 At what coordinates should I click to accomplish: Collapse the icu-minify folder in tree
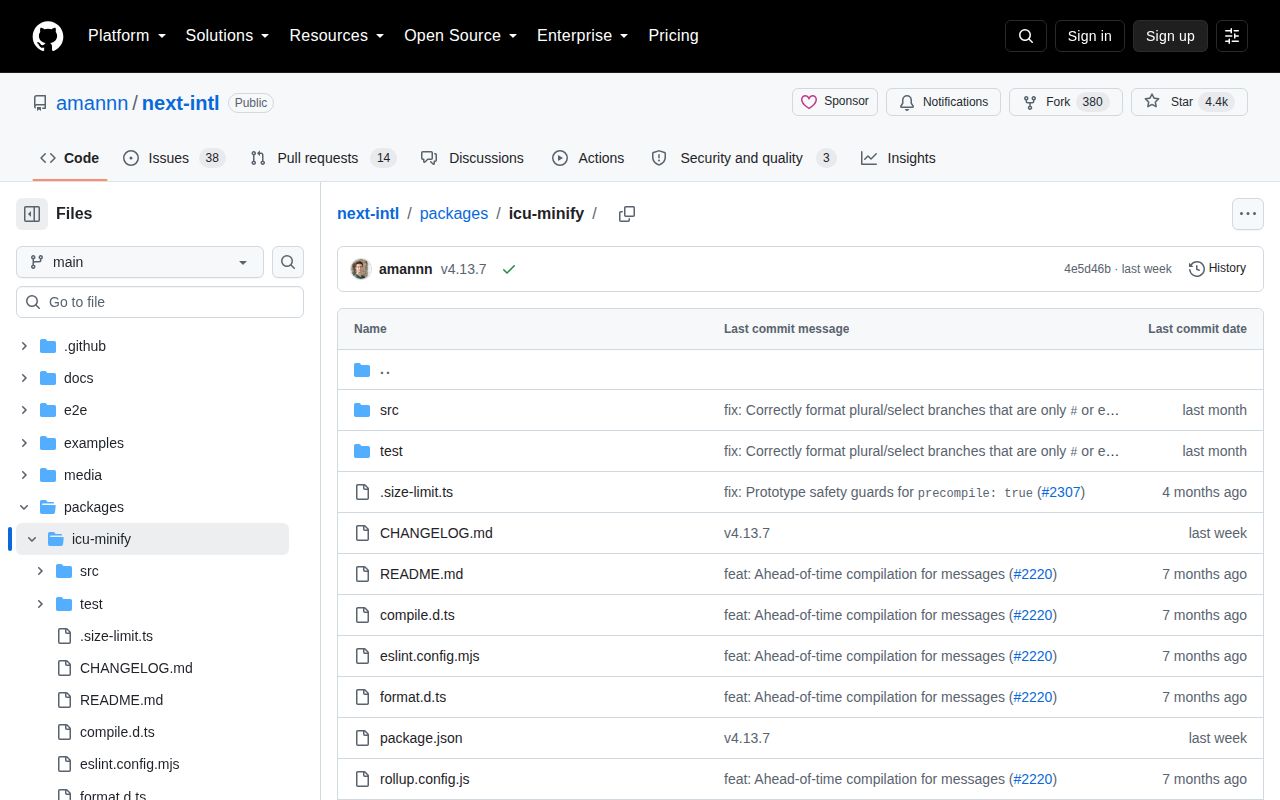(32, 539)
